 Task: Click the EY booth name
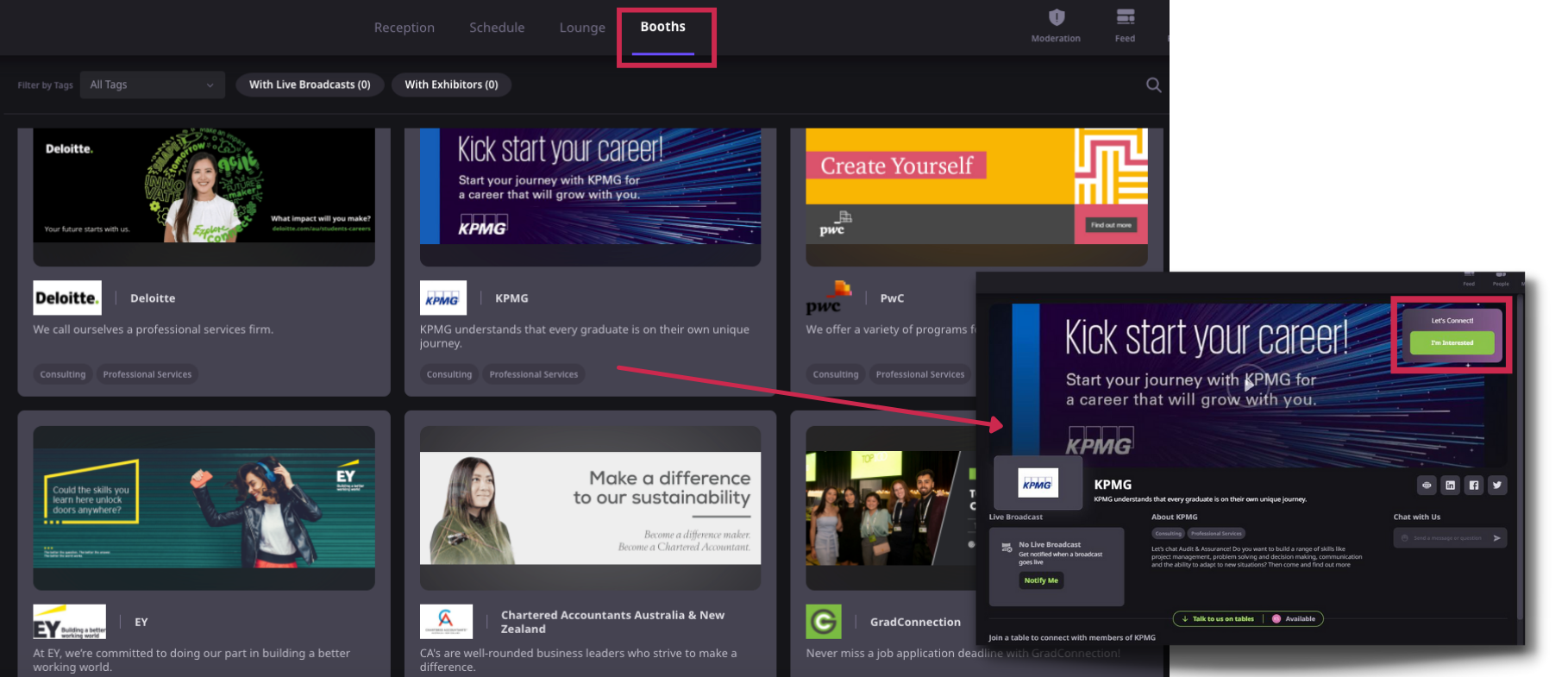pos(141,622)
